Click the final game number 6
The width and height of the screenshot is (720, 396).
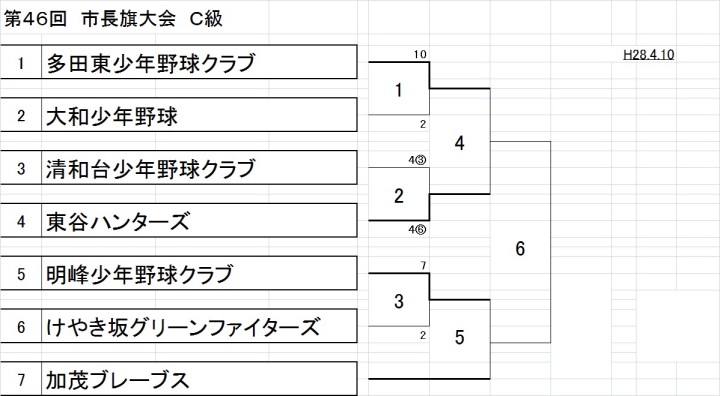click(x=520, y=249)
